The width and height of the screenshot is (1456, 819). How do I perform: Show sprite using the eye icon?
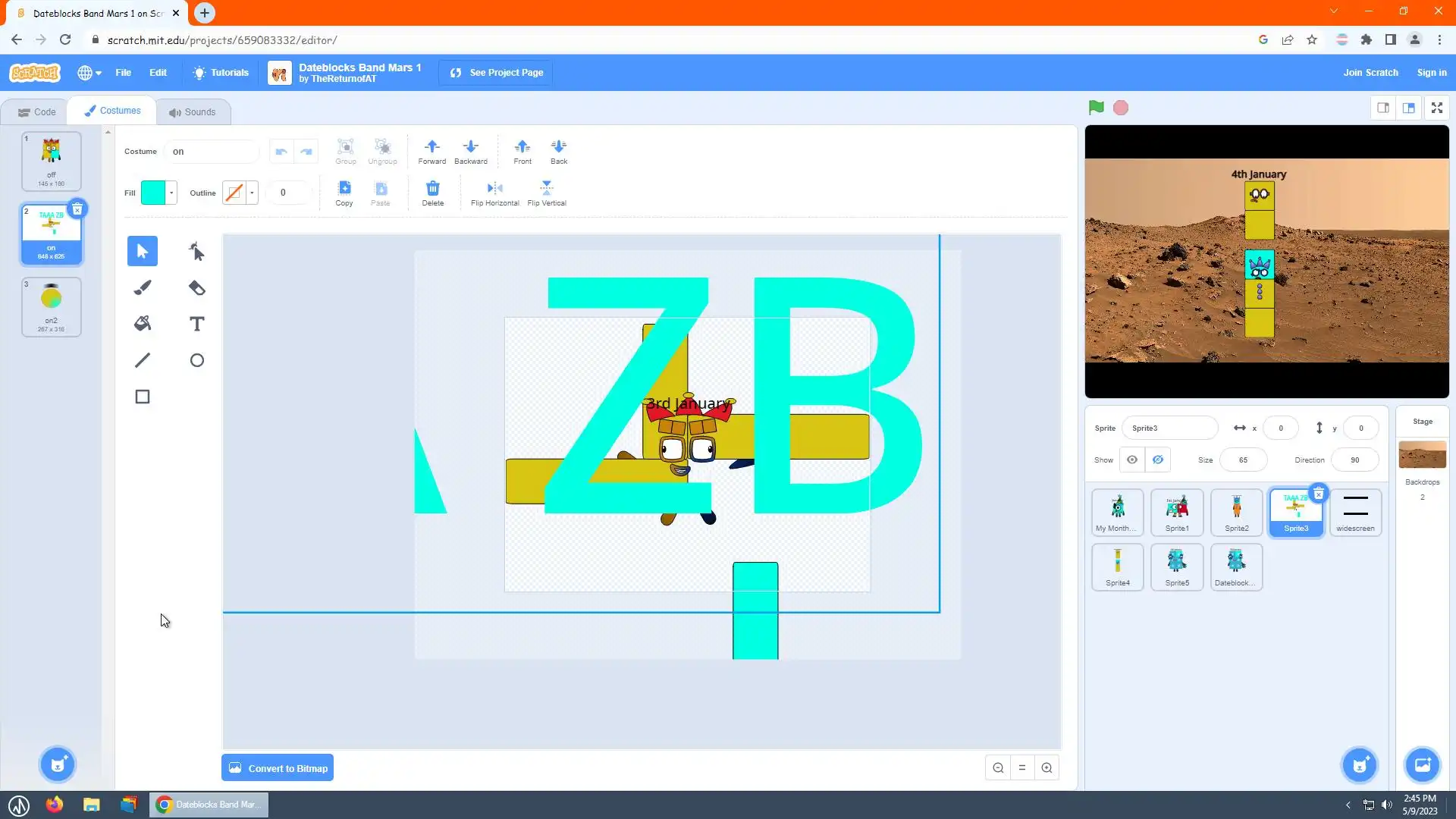[x=1132, y=460]
